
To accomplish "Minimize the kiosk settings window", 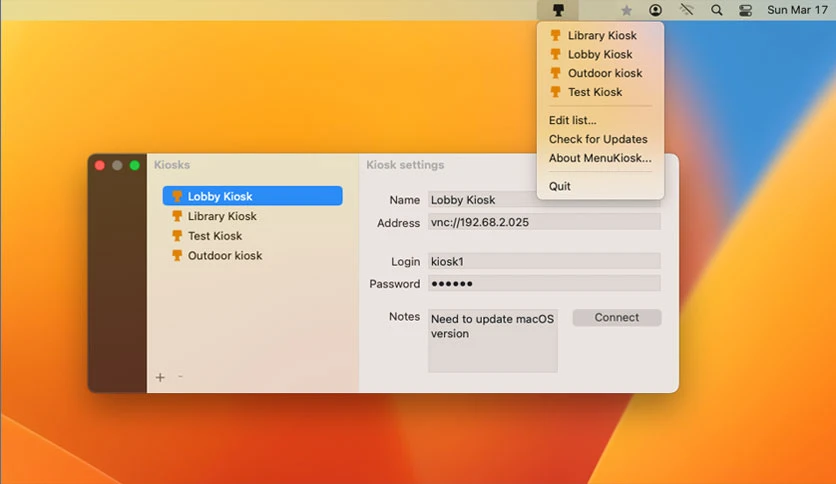I will 117,165.
